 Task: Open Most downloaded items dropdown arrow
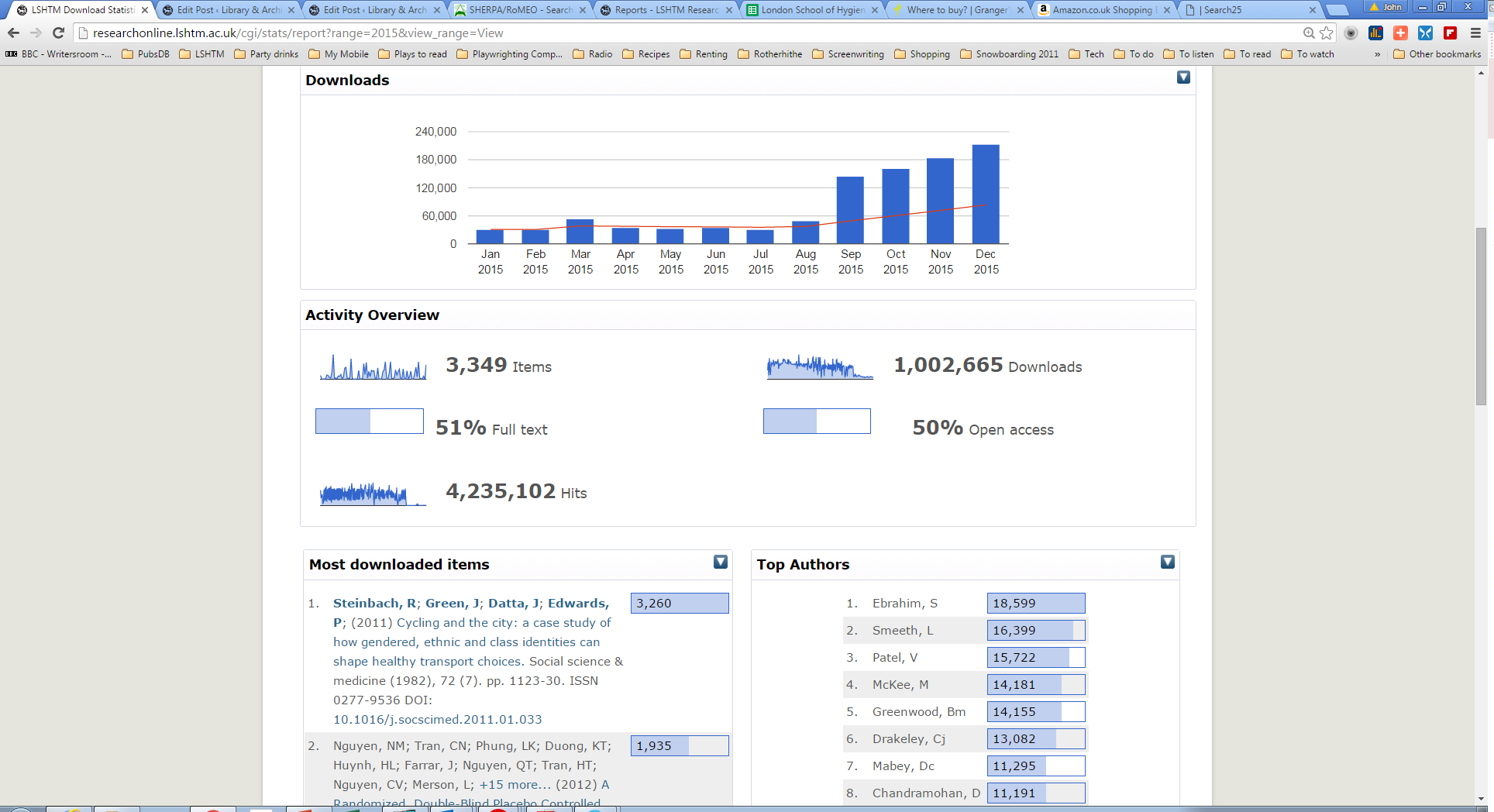point(720,563)
